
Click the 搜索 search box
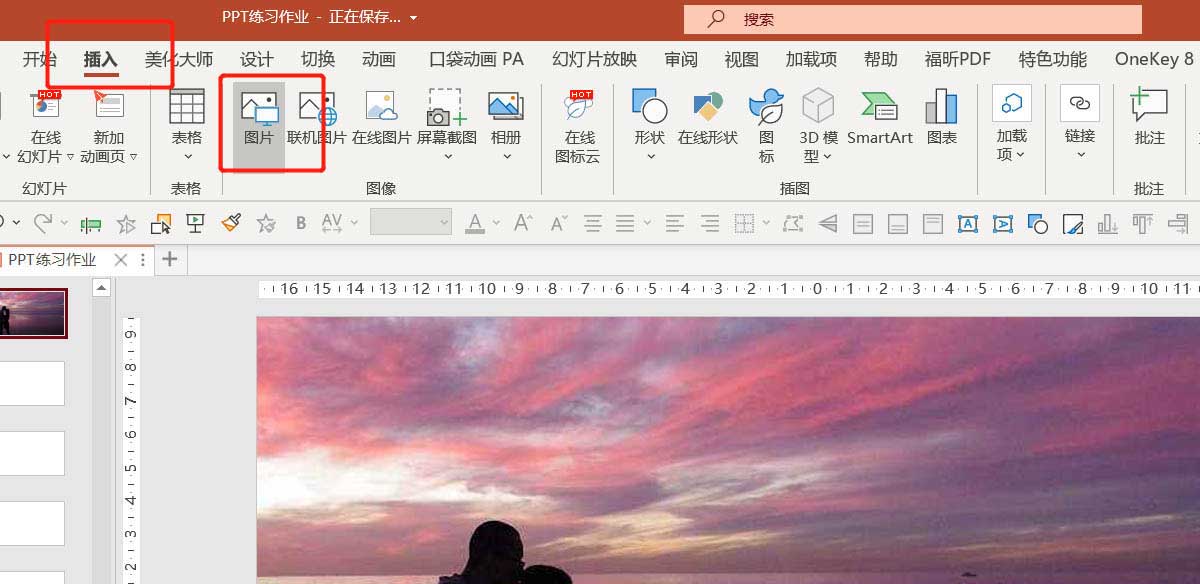click(x=913, y=19)
